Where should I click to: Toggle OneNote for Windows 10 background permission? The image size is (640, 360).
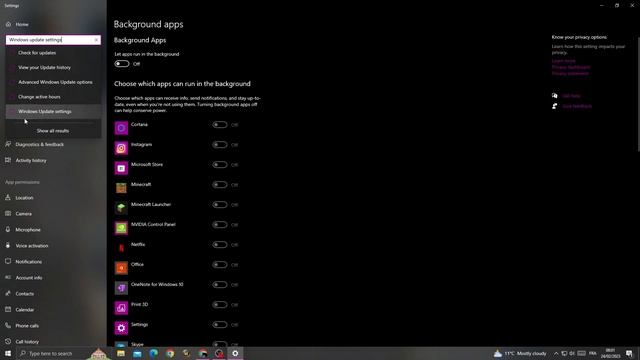(x=220, y=284)
